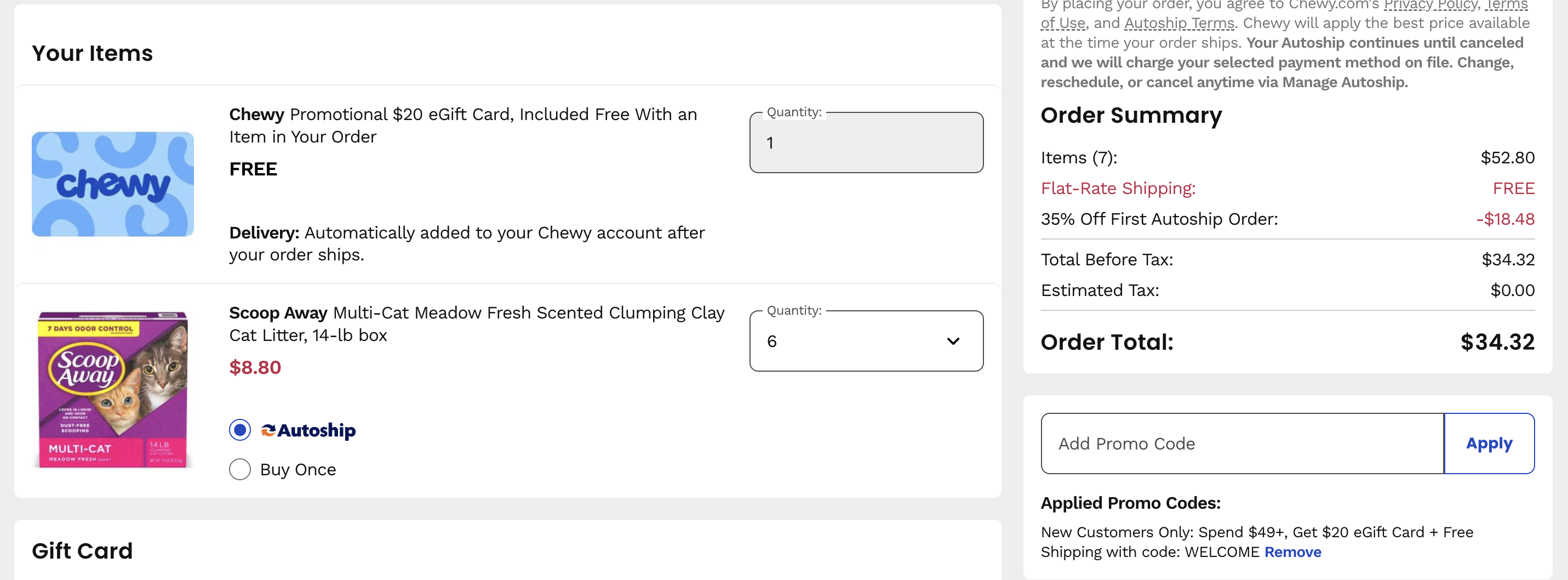Screen dimensions: 1568x580
Task: Select the Autoship radio button
Action: (240, 430)
